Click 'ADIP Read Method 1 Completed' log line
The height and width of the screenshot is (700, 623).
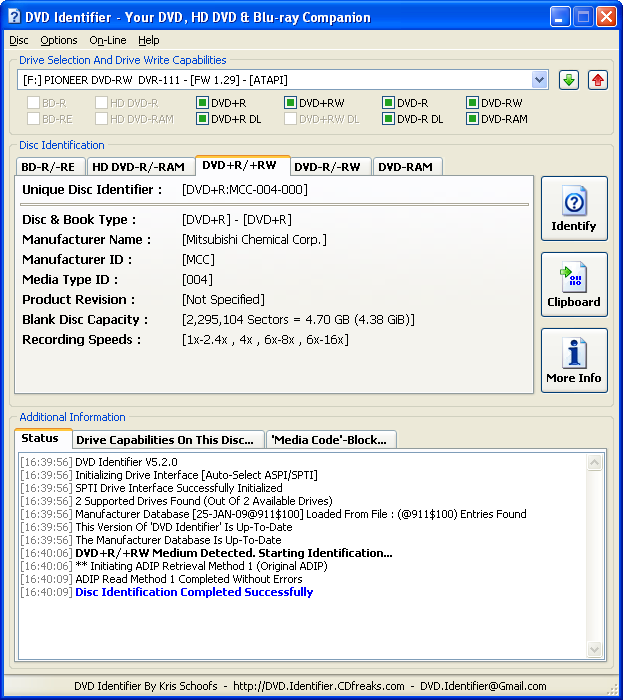tap(189, 579)
